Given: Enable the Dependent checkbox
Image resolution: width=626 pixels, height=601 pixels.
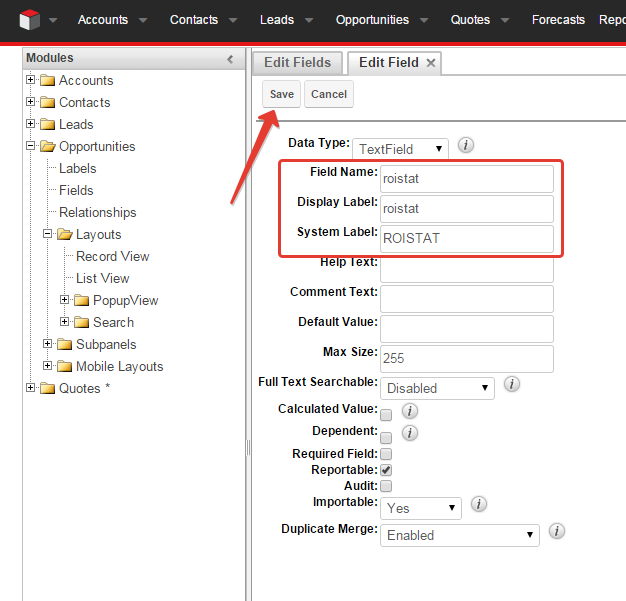Looking at the screenshot, I should point(386,438).
